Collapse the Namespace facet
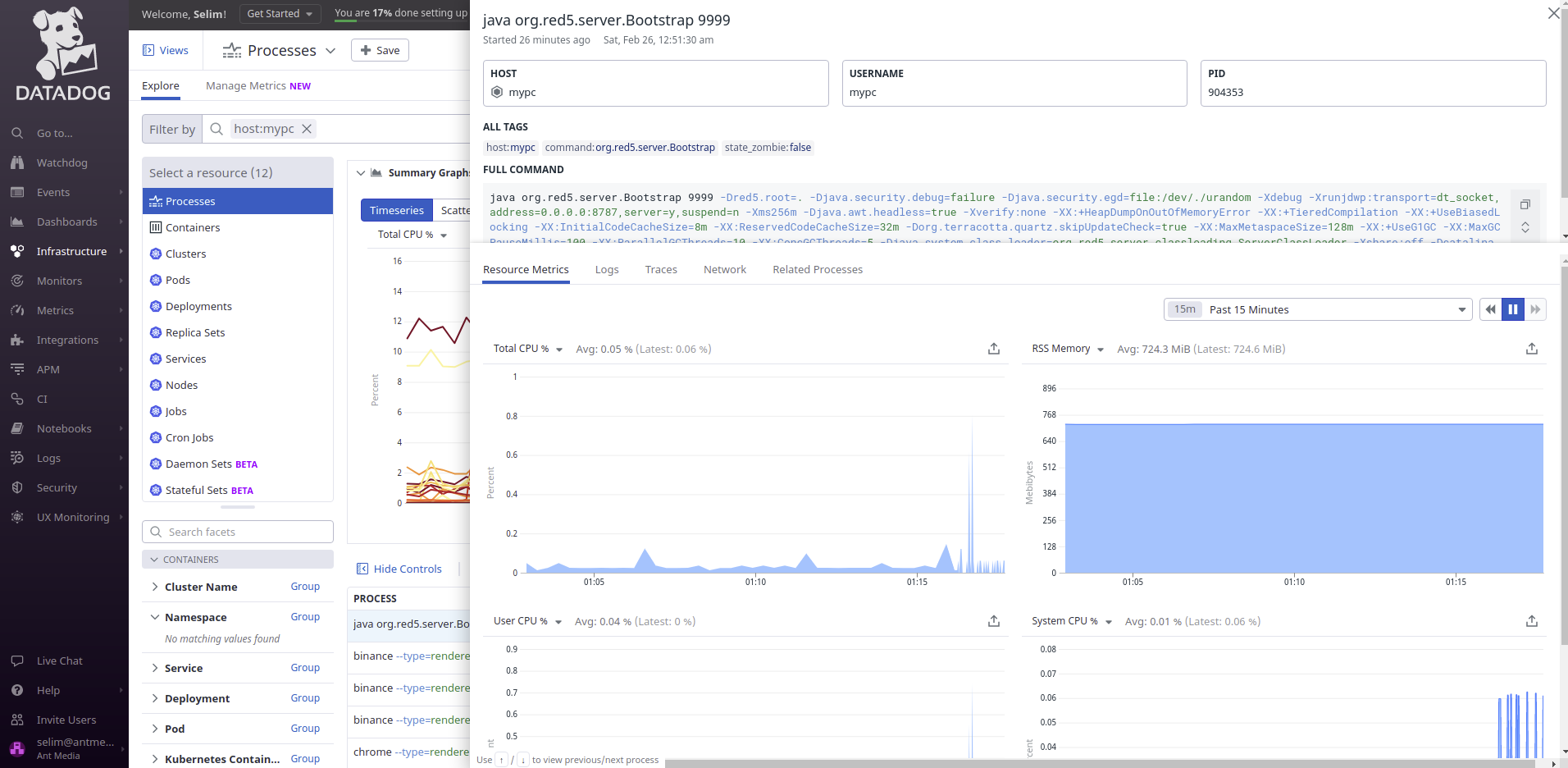Image resolution: width=1568 pixels, height=768 pixels. click(x=155, y=617)
